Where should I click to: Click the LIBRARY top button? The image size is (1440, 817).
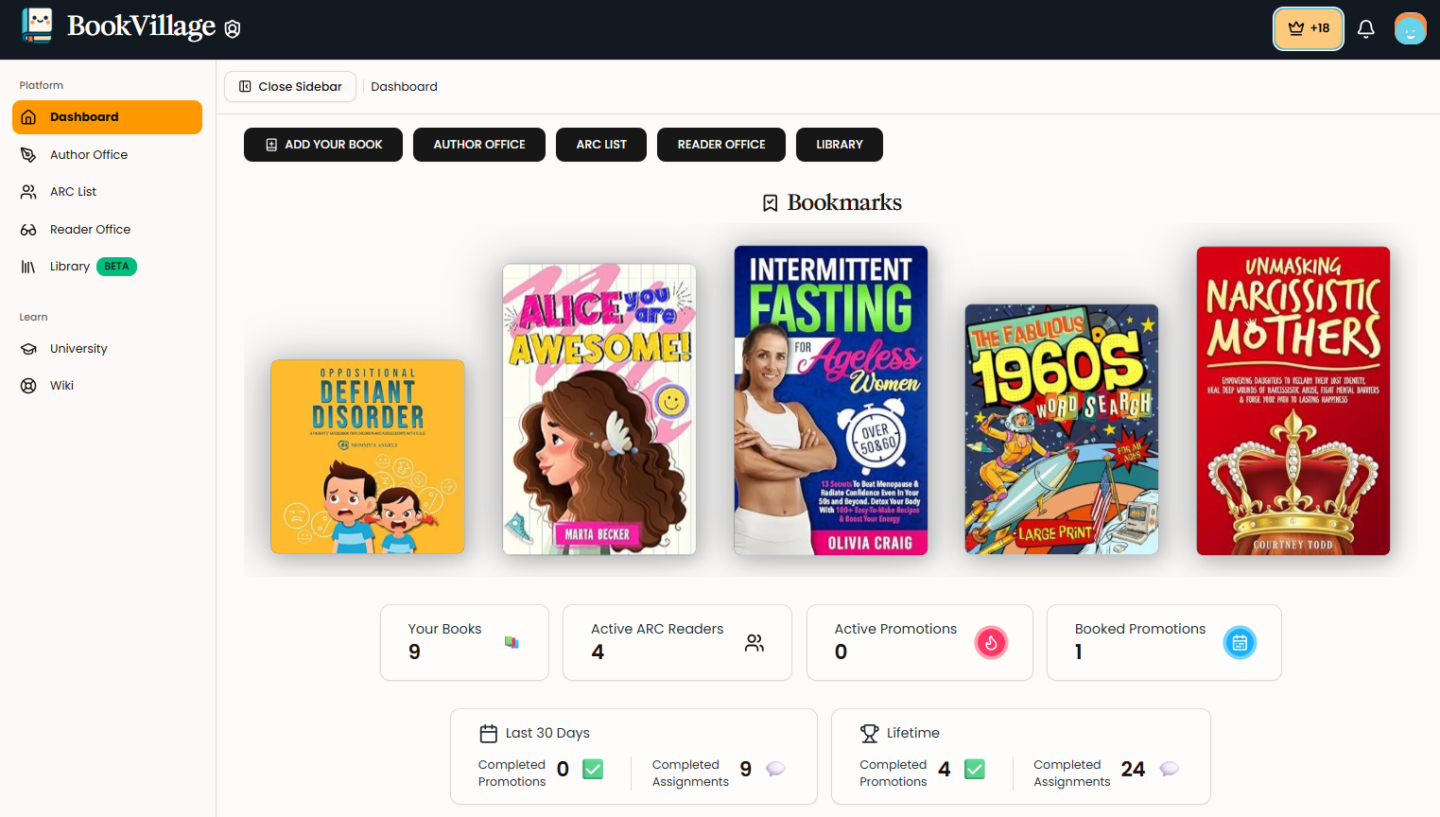[x=839, y=144]
